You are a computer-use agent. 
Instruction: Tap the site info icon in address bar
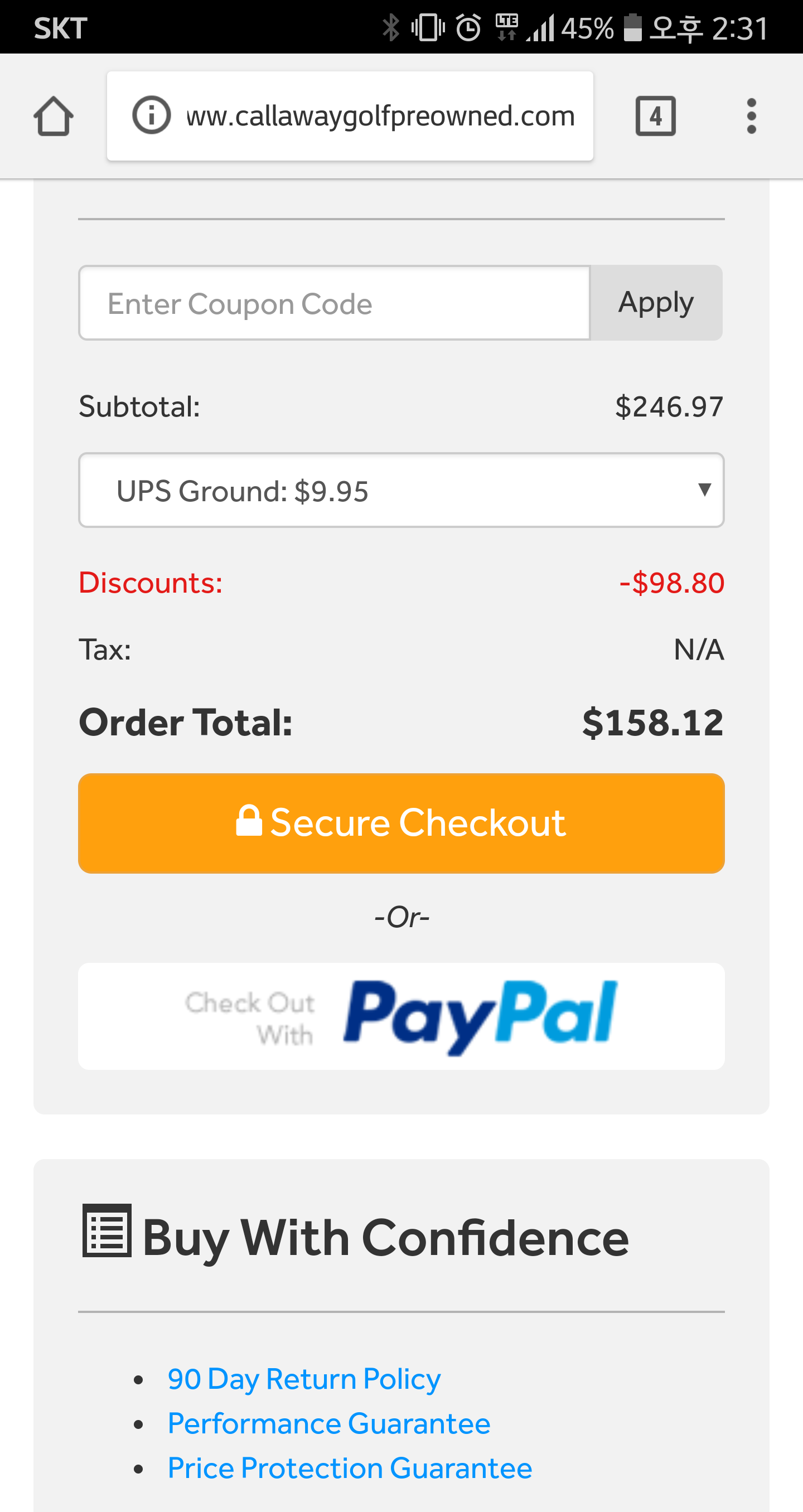[152, 115]
